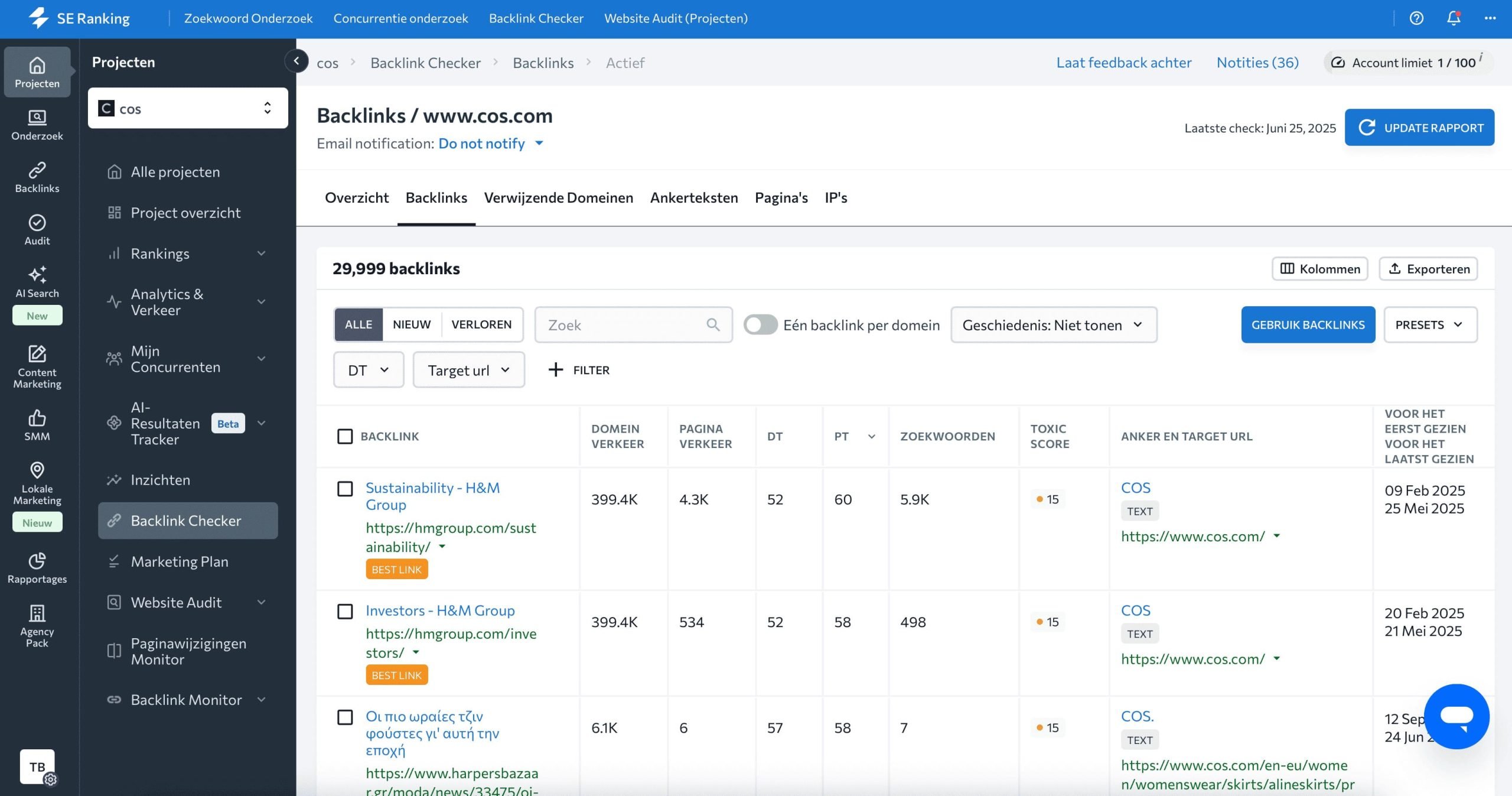Check the harpersbazaar Greek row checkbox
This screenshot has width=1512, height=796.
coord(345,717)
